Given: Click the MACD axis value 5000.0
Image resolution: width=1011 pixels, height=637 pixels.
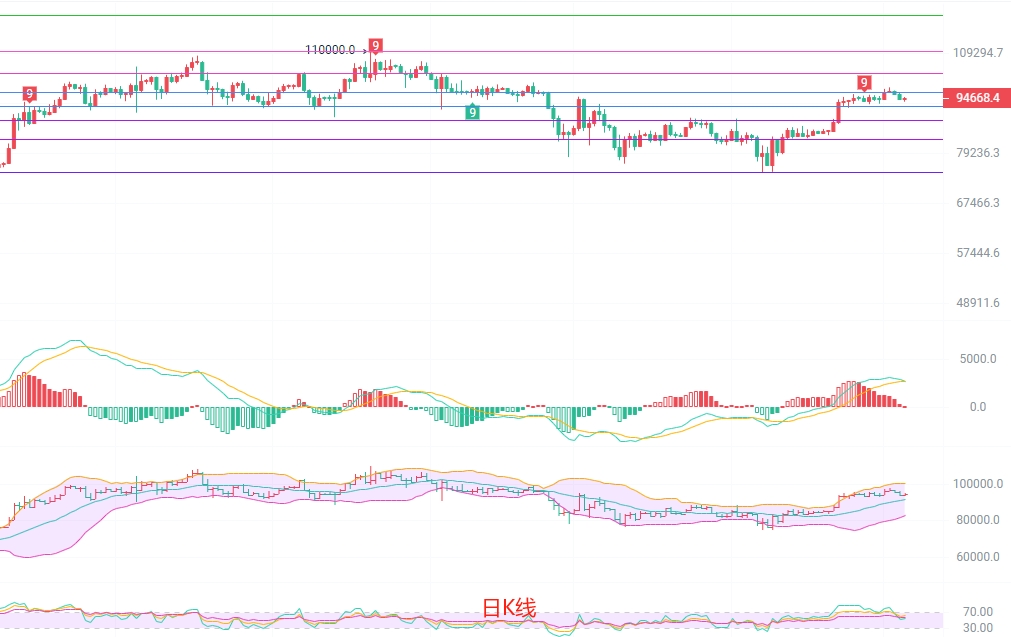Looking at the screenshot, I should click(977, 359).
